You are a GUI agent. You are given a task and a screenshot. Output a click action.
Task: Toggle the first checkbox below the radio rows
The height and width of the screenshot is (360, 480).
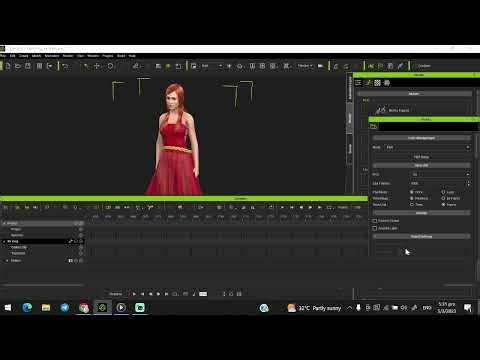coord(375,221)
